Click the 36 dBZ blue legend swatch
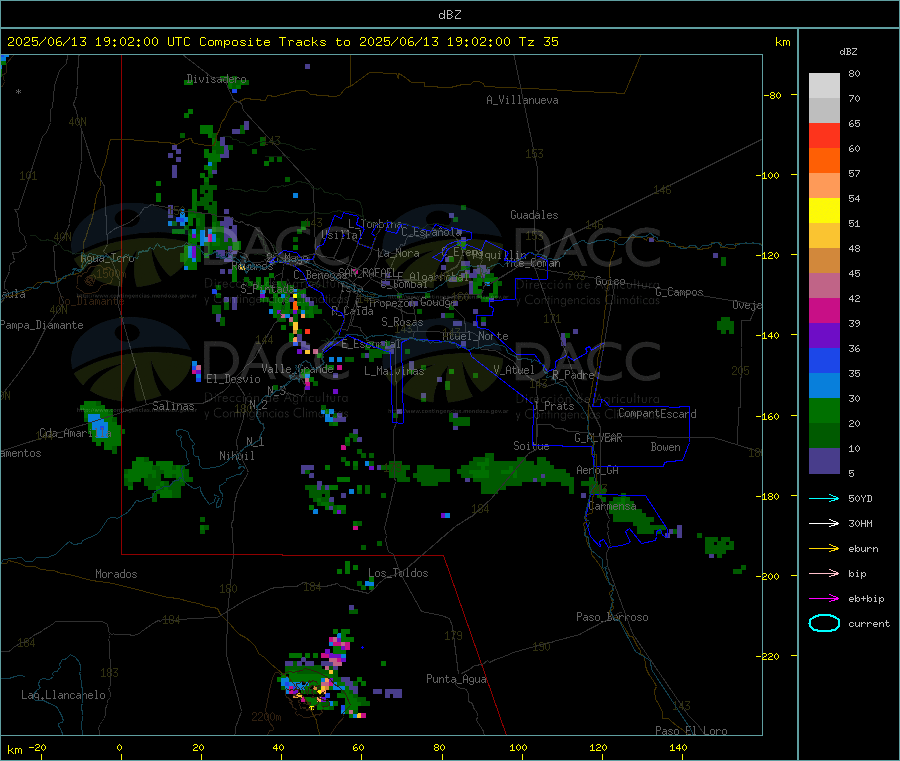 (x=824, y=360)
